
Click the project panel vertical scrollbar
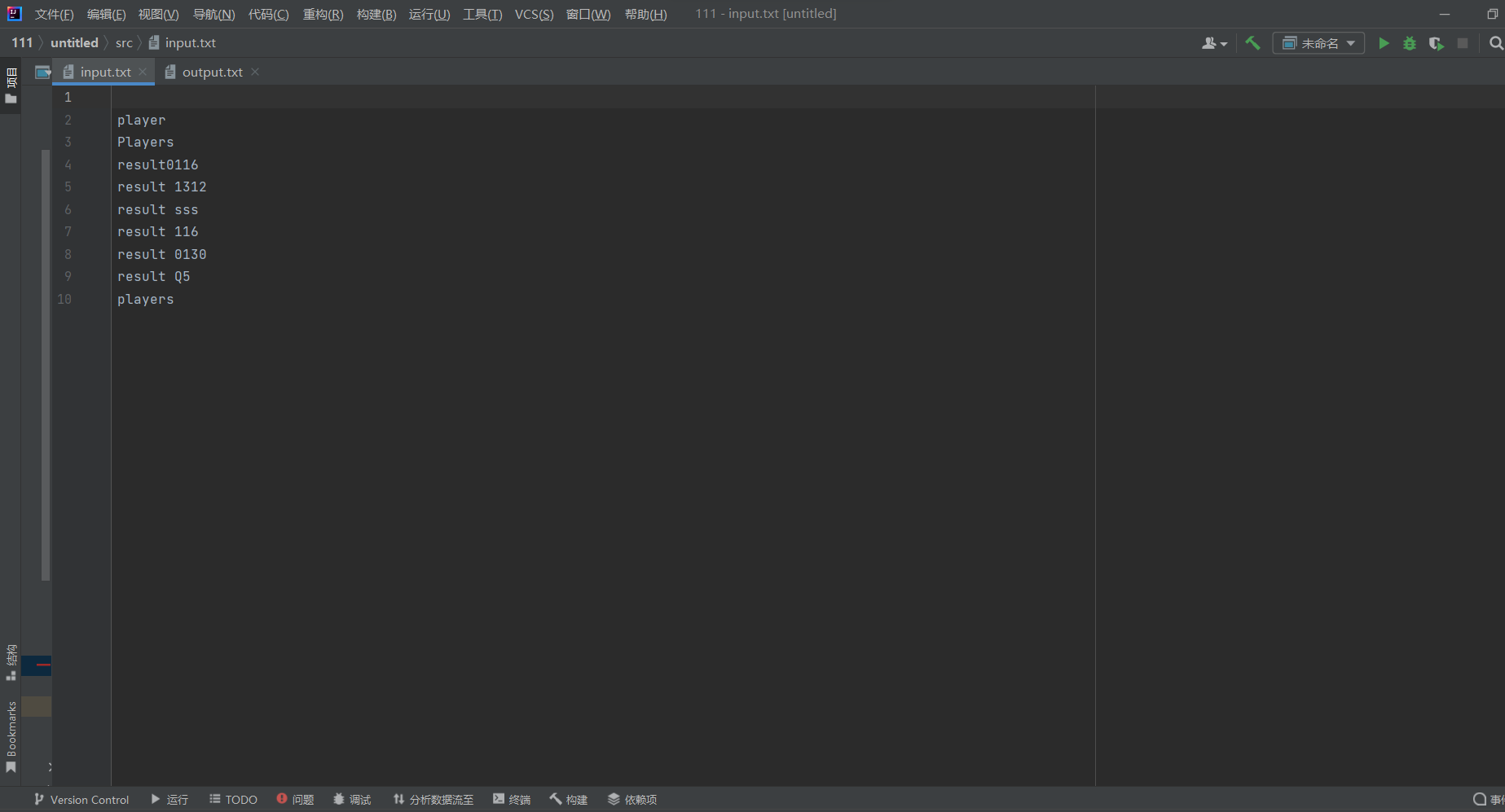46,365
